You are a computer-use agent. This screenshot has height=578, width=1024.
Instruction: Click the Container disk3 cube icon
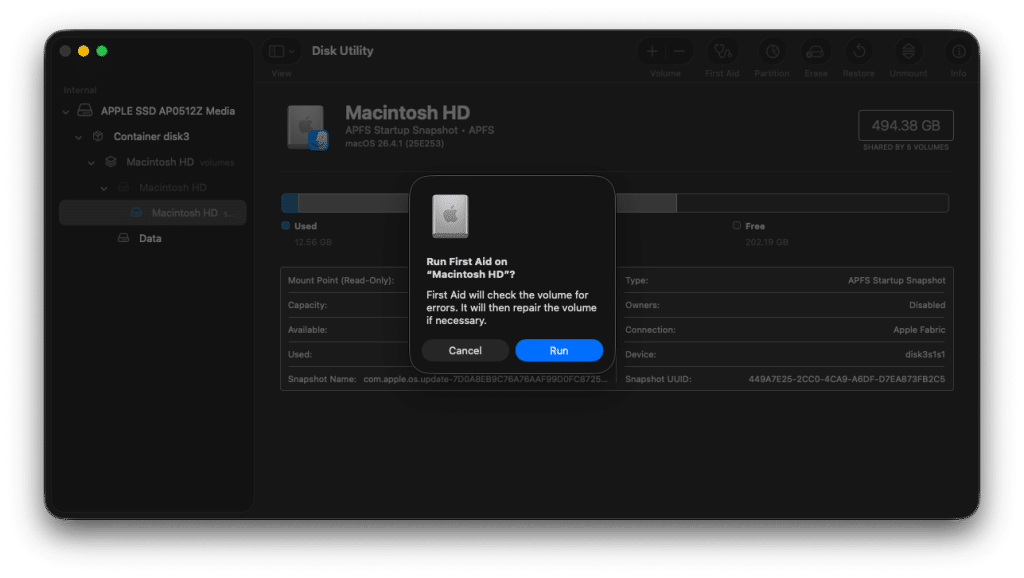pos(98,136)
